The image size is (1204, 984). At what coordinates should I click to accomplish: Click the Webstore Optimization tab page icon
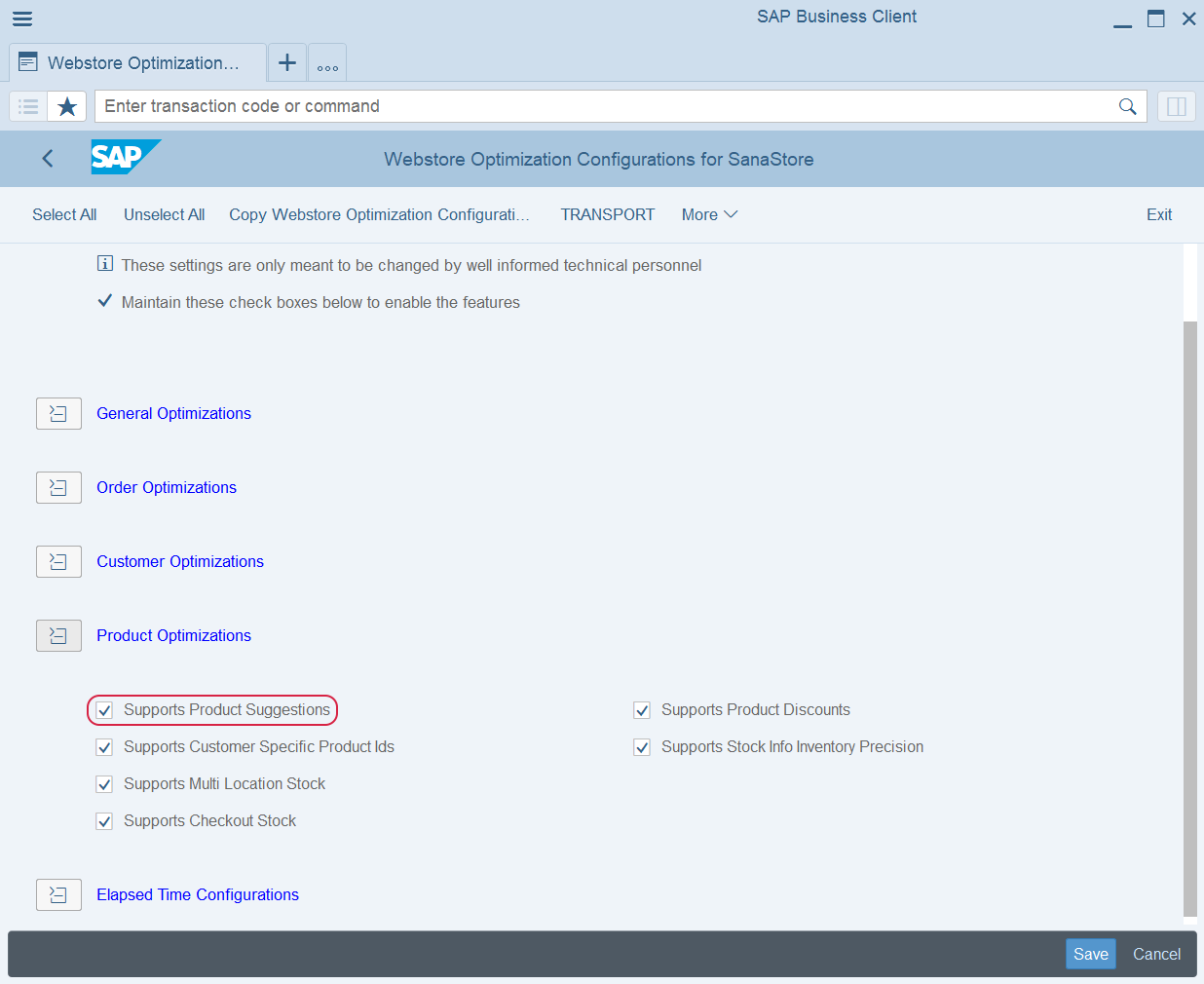28,62
